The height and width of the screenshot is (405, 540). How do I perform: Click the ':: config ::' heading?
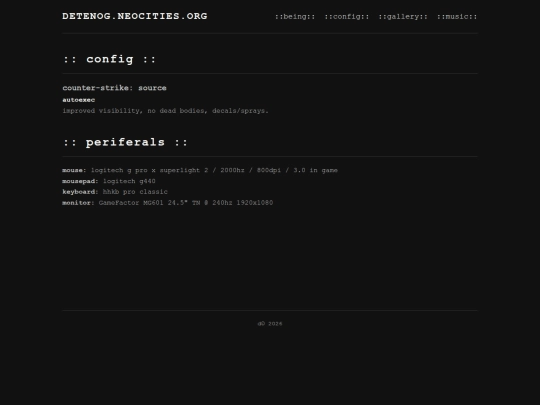(x=110, y=59)
